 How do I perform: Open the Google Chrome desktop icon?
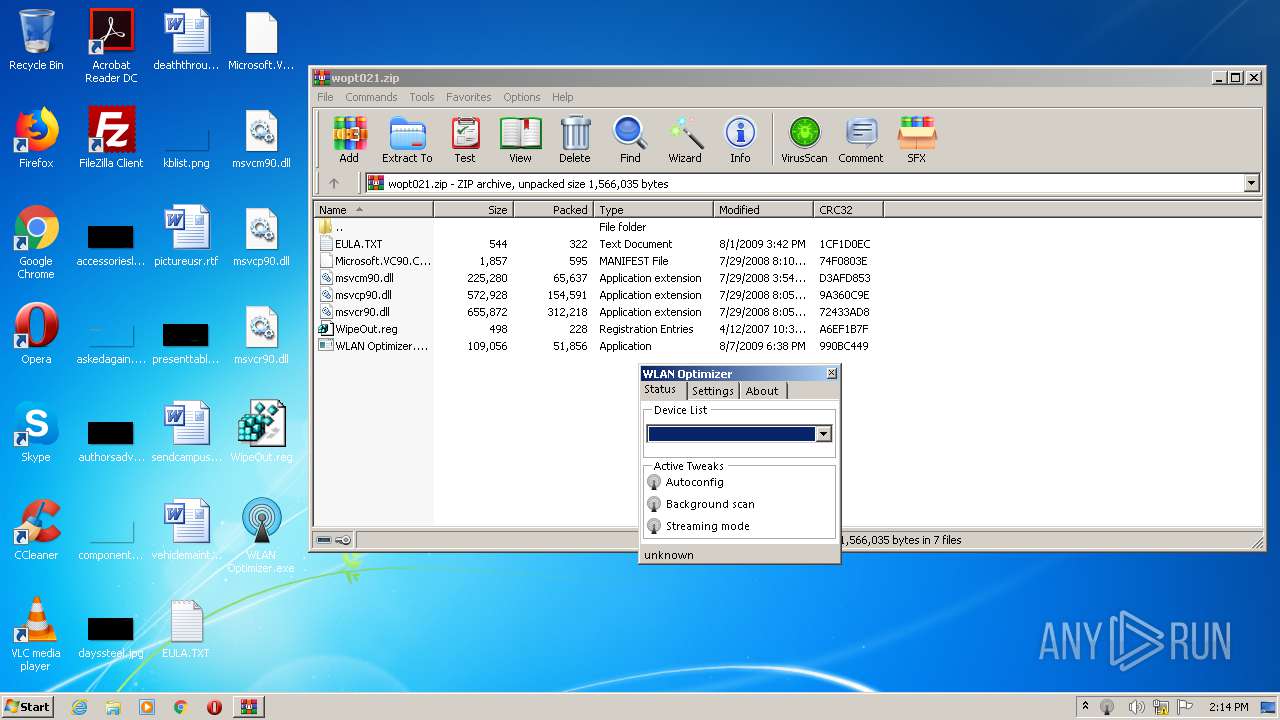pyautogui.click(x=36, y=243)
